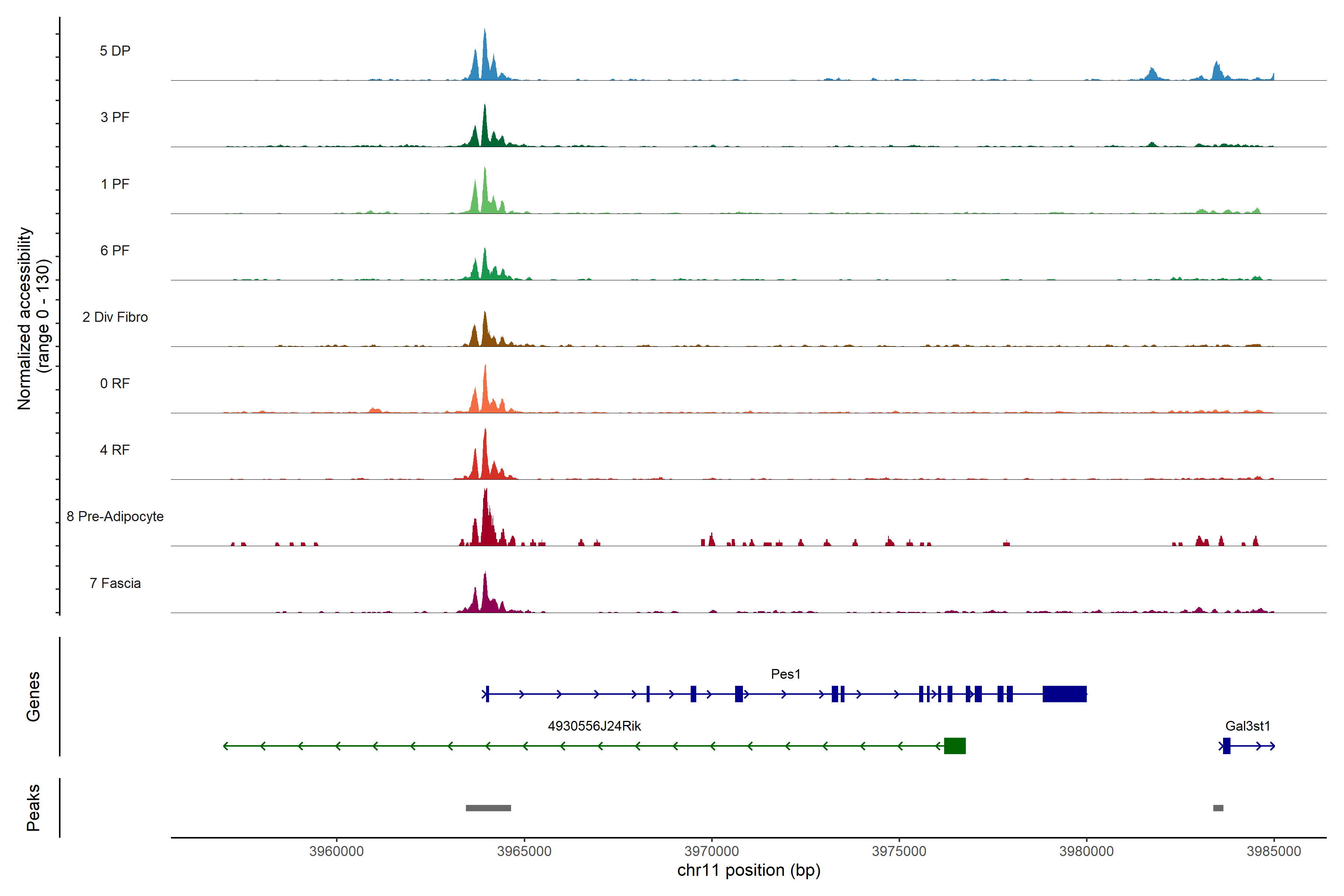The height and width of the screenshot is (896, 1344).
Task: Click the wide gray peak bar
Action: point(488,808)
